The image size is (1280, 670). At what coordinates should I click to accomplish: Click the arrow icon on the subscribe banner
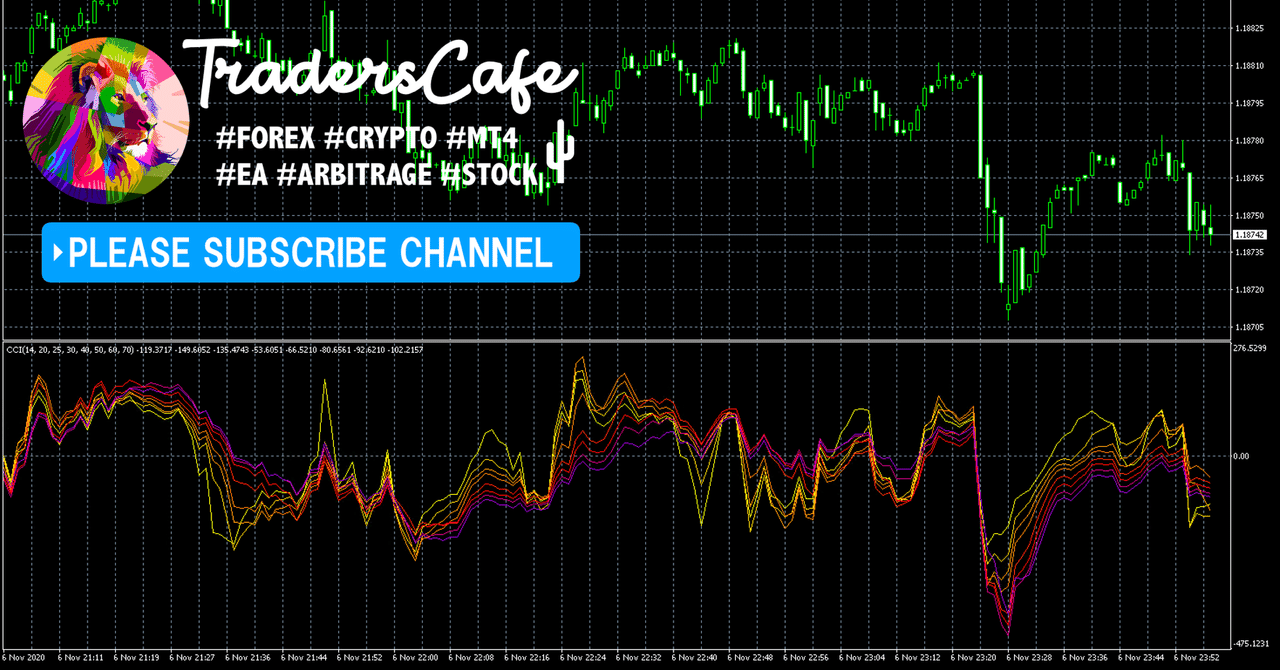coord(60,253)
